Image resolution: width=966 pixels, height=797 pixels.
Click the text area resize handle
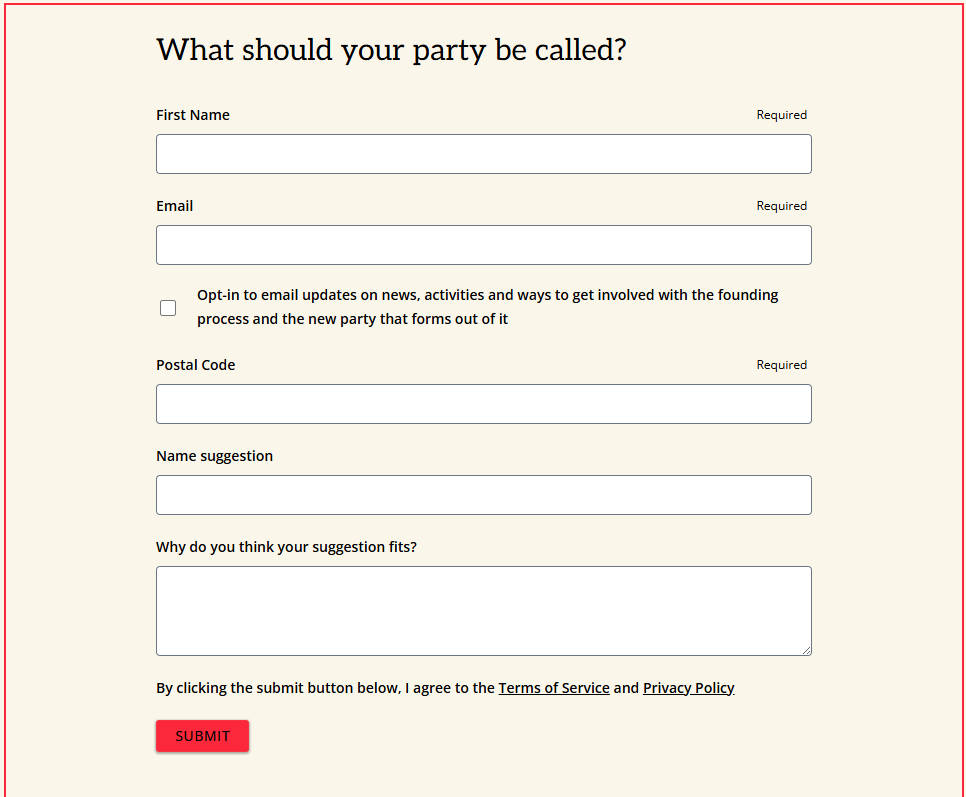point(806,650)
